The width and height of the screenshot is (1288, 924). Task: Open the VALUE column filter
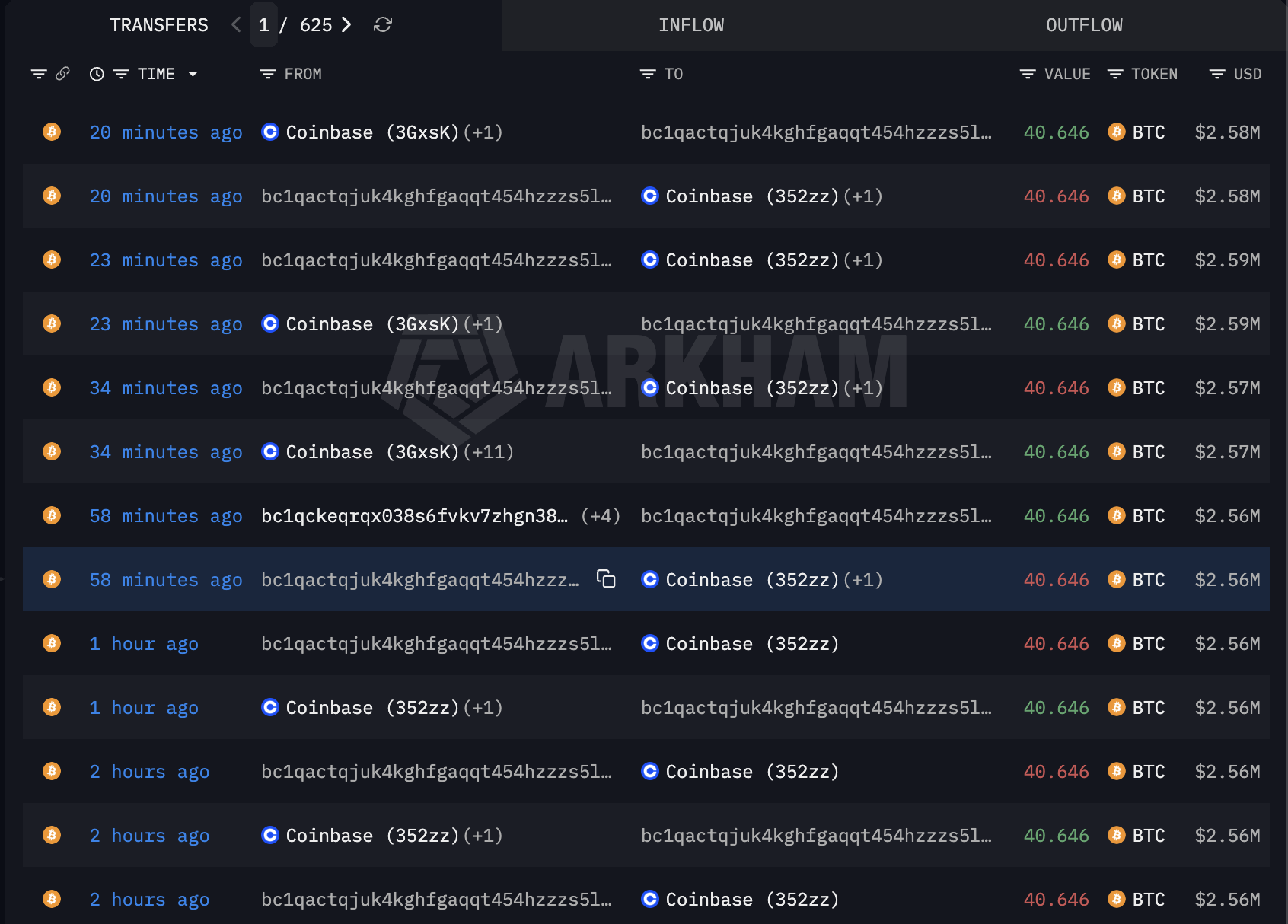click(1028, 74)
